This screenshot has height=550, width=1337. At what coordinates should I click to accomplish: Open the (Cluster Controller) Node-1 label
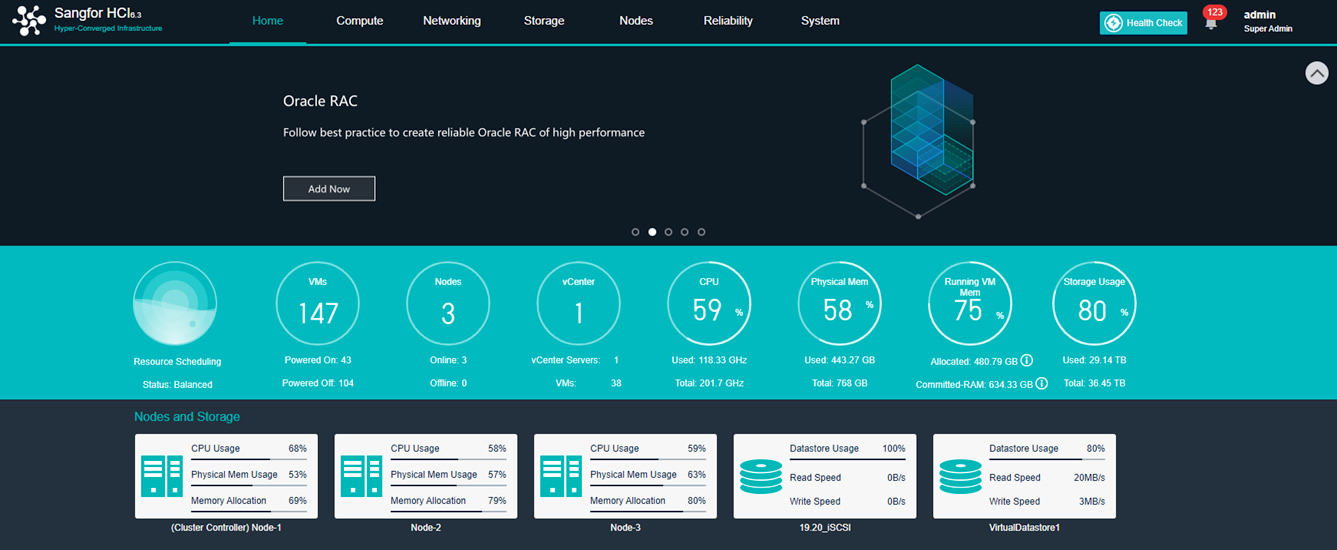point(226,527)
